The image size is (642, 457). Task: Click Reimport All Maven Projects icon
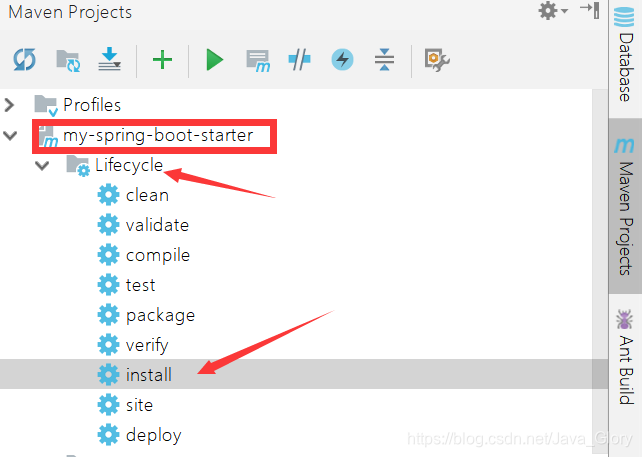point(25,60)
